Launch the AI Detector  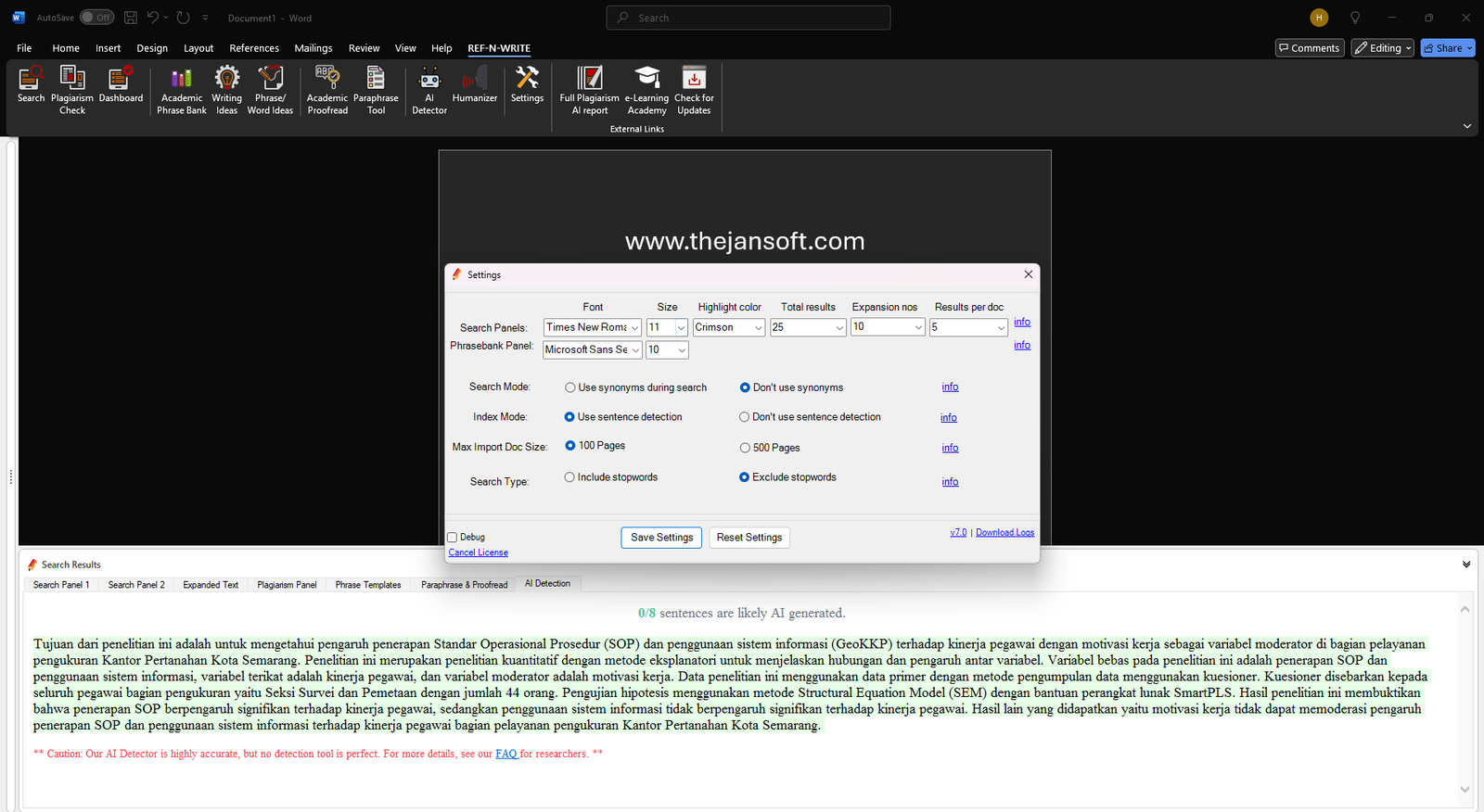coord(429,90)
